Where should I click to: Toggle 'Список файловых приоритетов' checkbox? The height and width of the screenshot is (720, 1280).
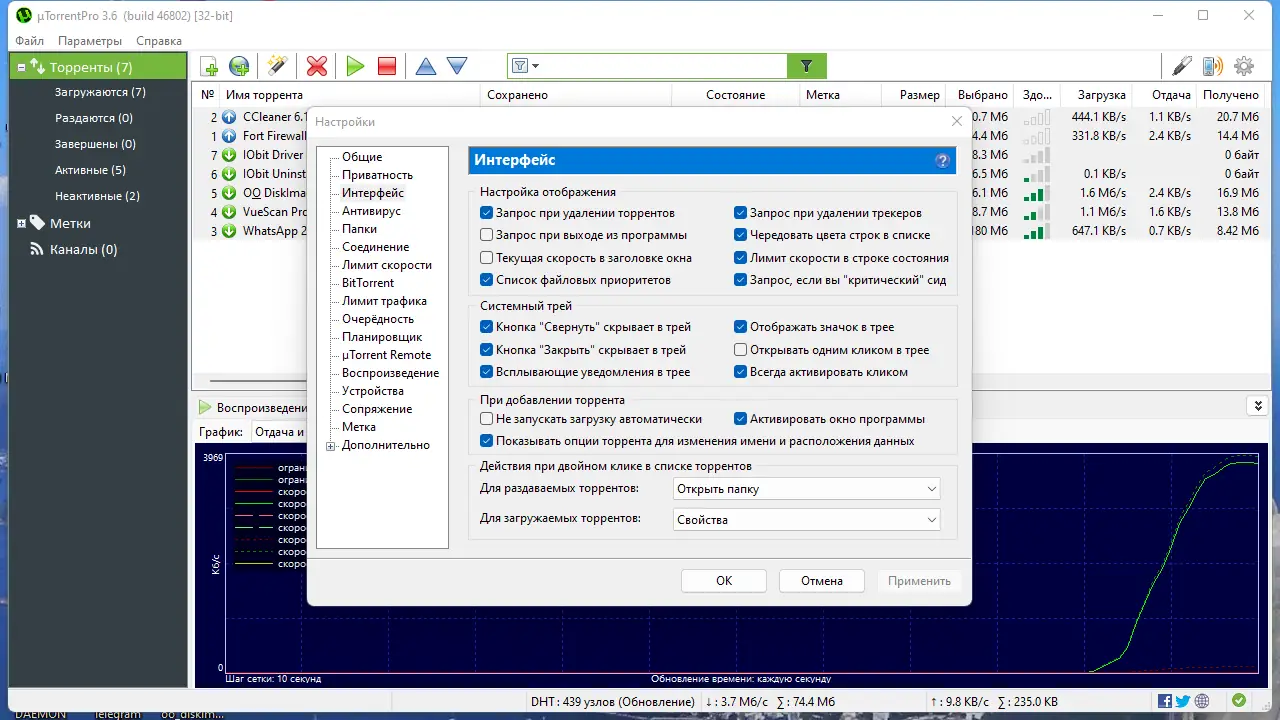486,280
